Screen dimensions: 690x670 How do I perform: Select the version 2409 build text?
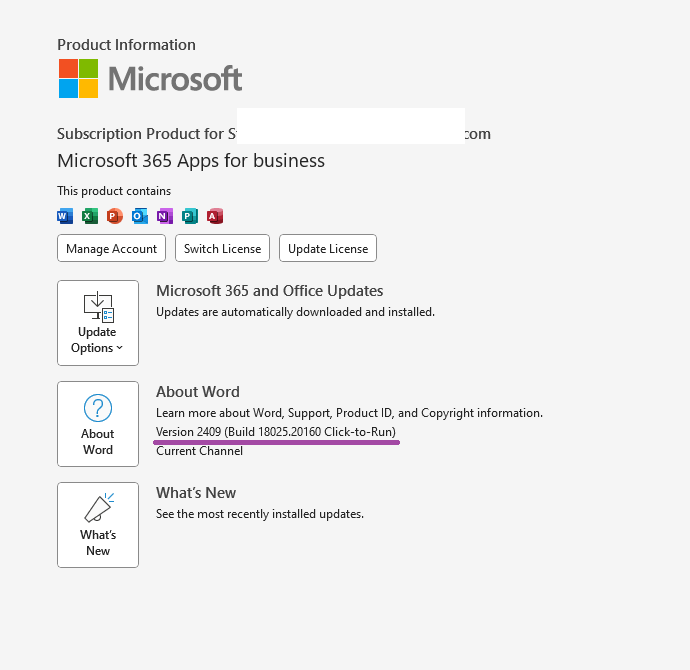[276, 432]
